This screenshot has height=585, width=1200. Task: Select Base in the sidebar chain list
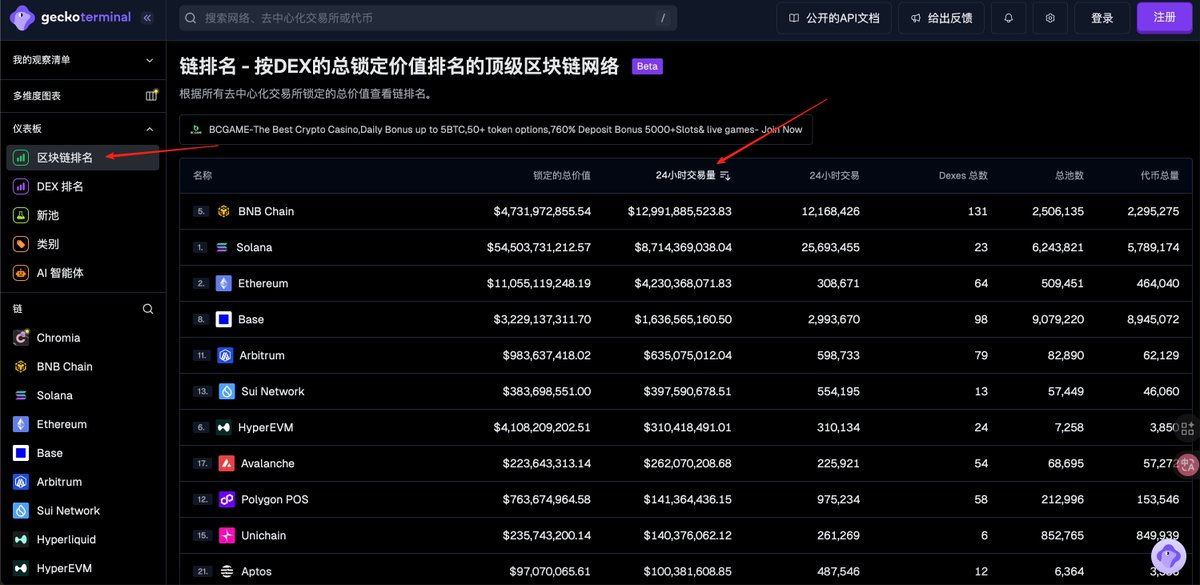83,453
